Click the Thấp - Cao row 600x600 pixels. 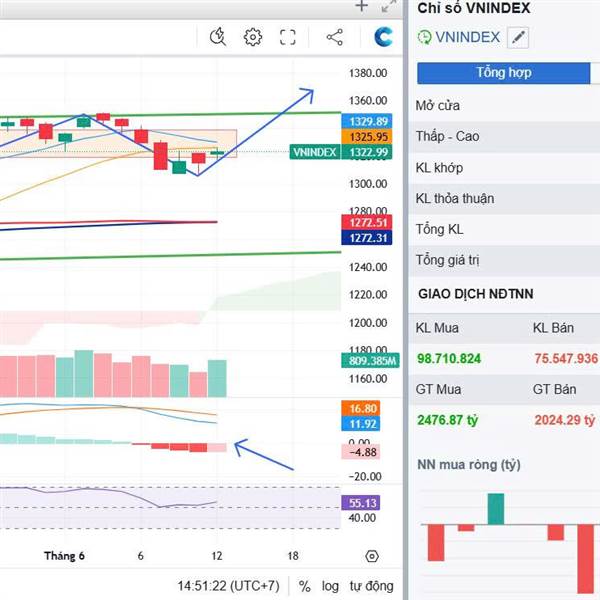[x=504, y=137]
